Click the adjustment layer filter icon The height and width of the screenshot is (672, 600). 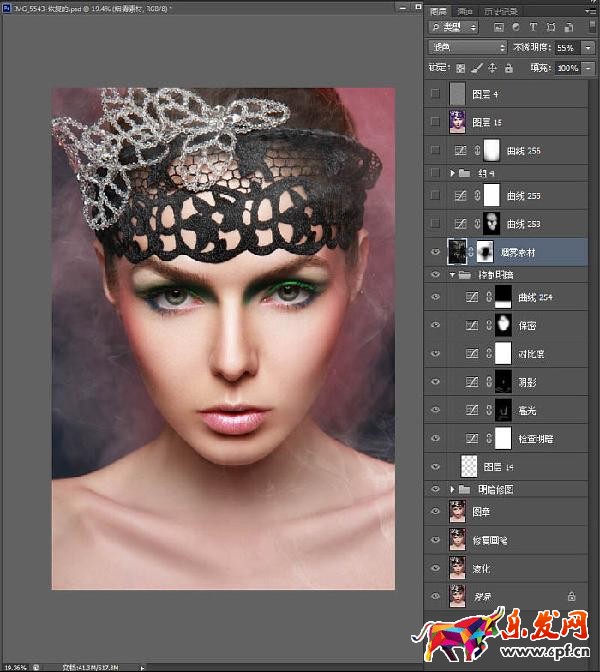coord(515,27)
